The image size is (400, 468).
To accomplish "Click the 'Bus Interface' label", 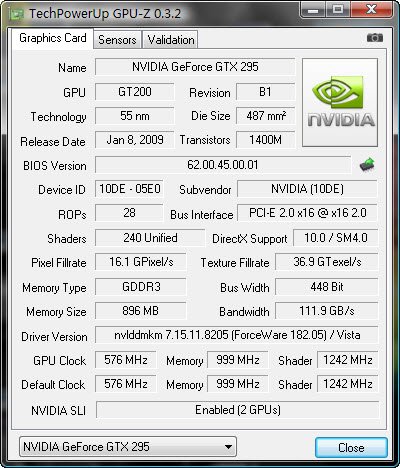I will point(202,215).
